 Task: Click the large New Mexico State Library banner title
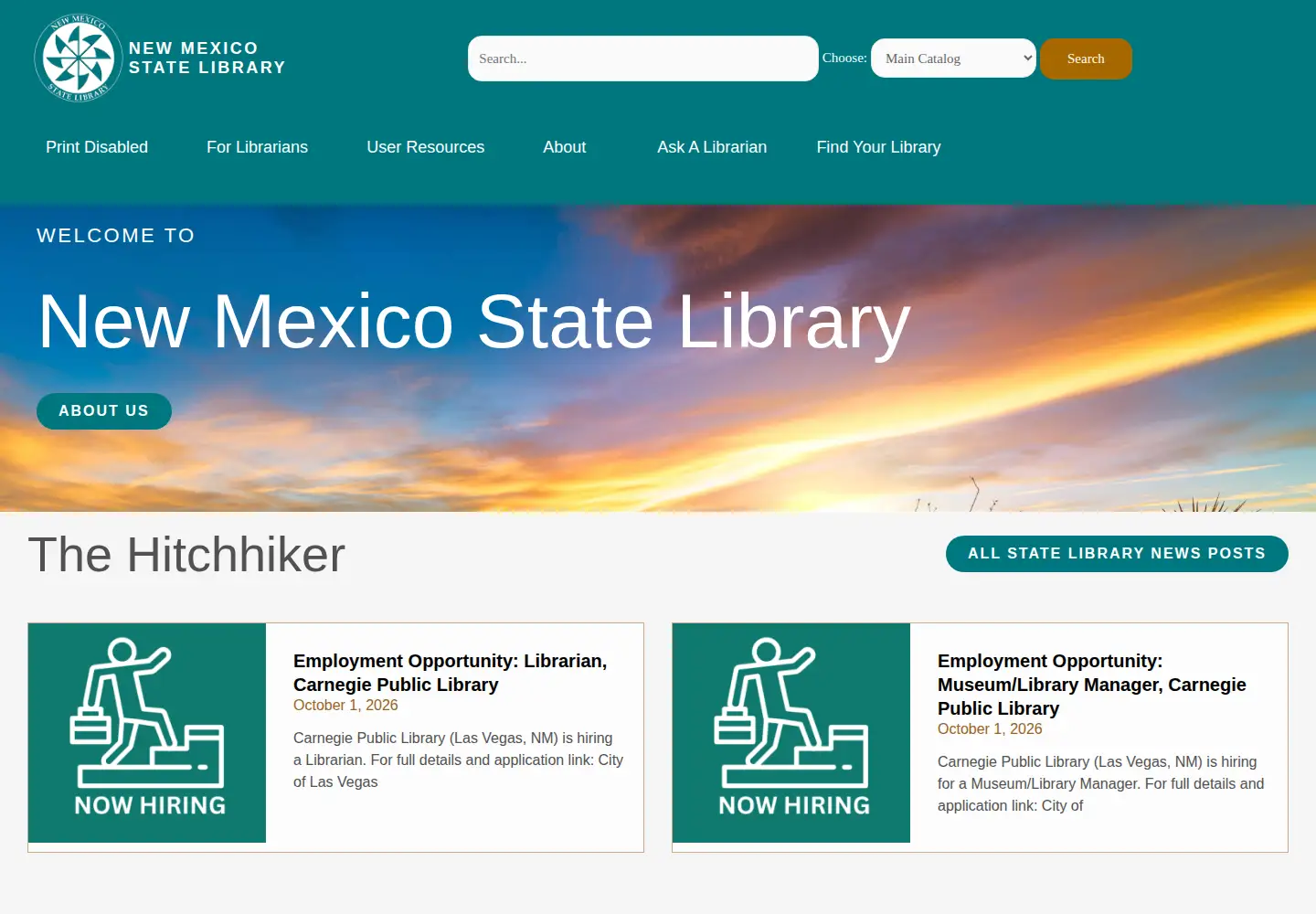[x=474, y=322]
